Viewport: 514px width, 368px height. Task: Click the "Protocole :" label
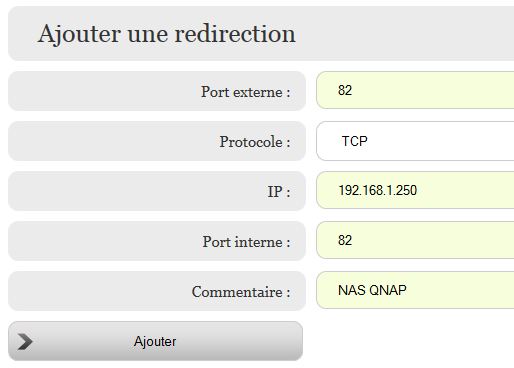point(255,142)
